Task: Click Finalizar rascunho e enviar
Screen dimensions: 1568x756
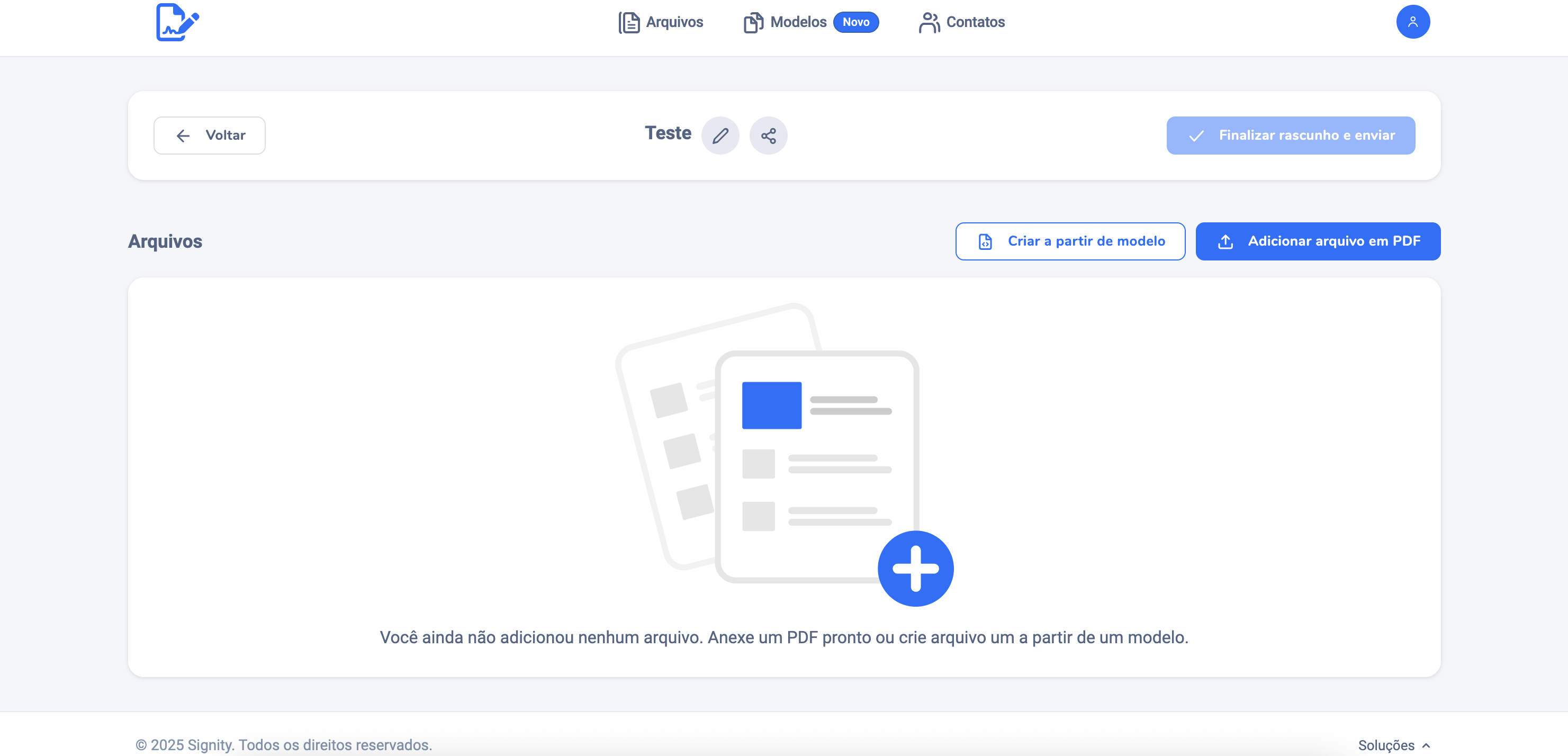Action: 1291,135
